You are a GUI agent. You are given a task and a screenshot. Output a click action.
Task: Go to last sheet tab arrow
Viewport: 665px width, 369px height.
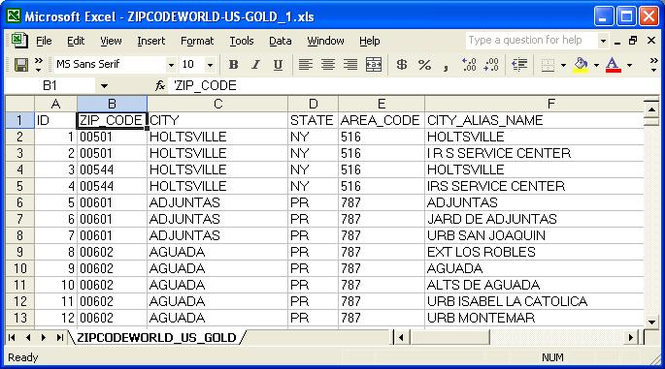click(x=59, y=338)
